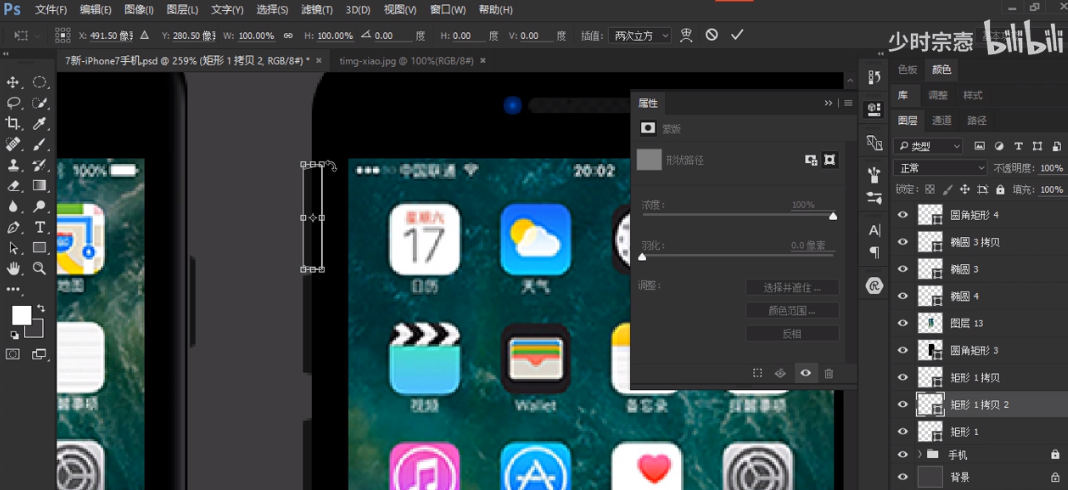Image resolution: width=1068 pixels, height=490 pixels.
Task: Open the 窗口 menu
Action: click(448, 10)
